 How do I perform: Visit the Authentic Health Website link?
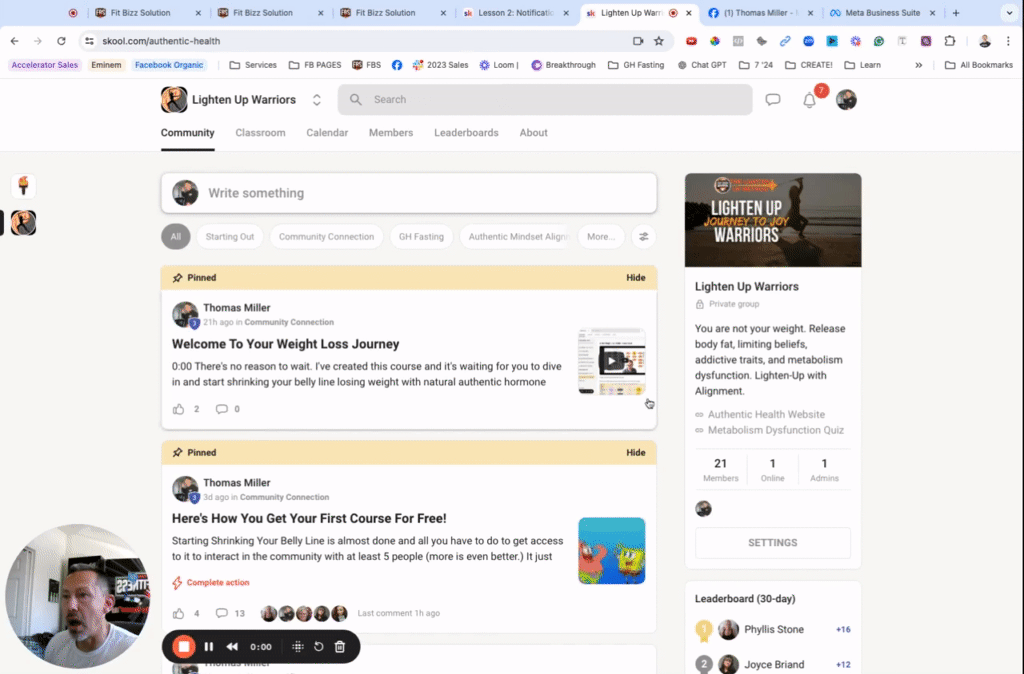[x=765, y=414]
